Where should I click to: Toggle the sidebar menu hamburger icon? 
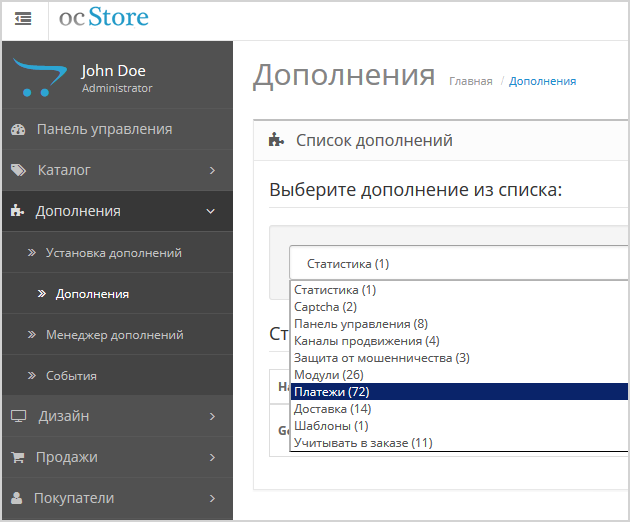tap(23, 19)
